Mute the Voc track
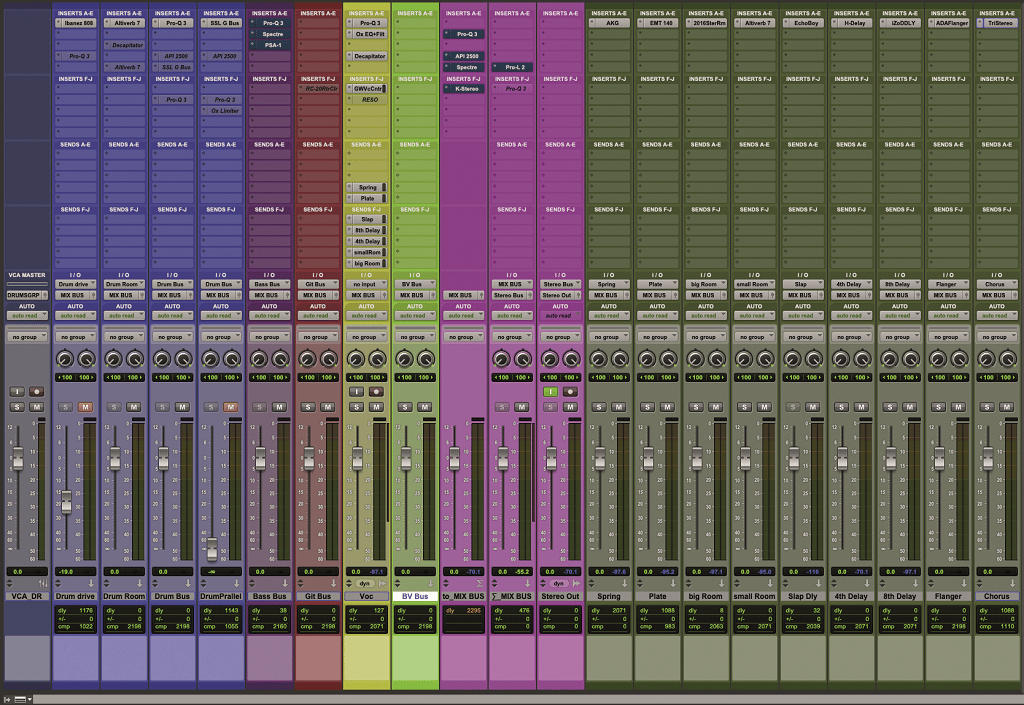The height and width of the screenshot is (705, 1024). [376, 407]
